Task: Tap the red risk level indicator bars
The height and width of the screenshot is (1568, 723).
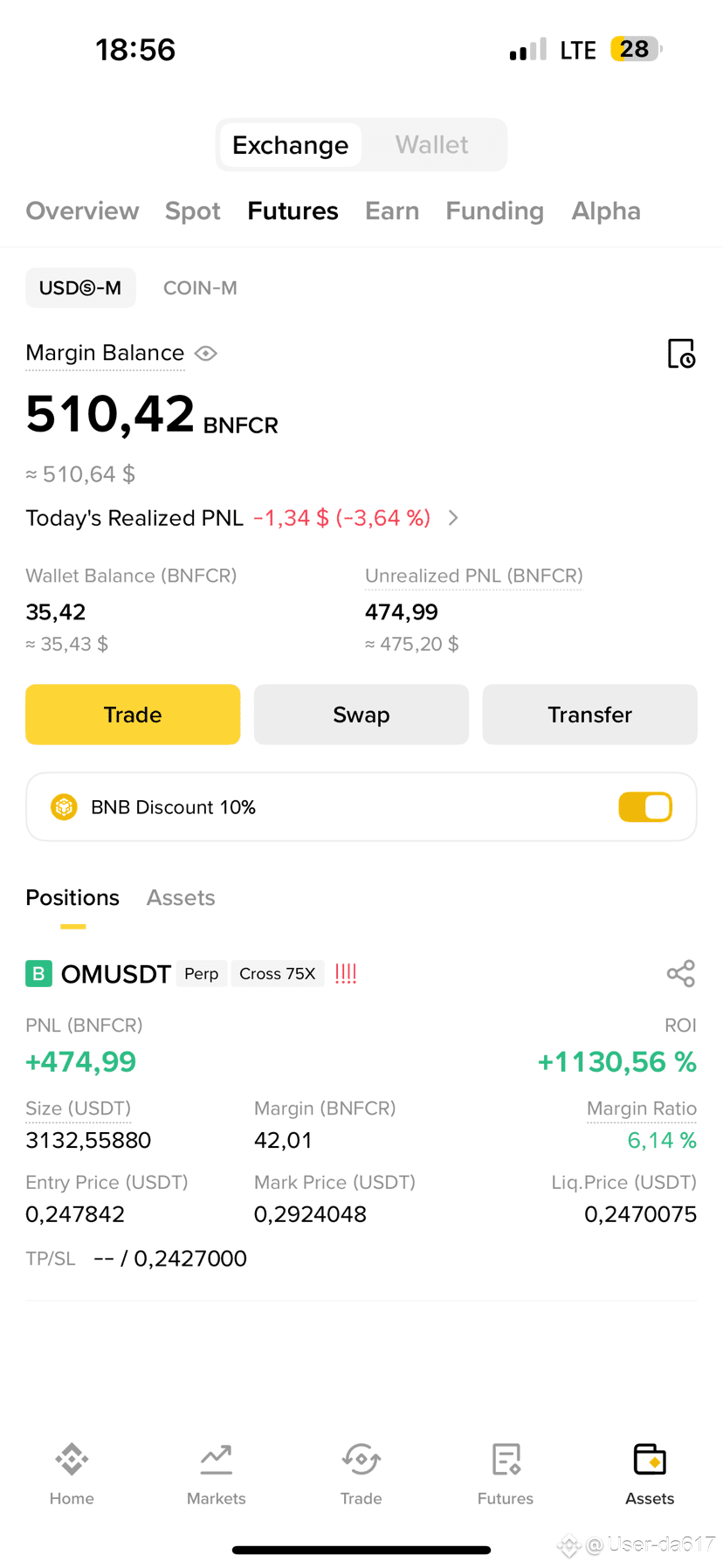Action: (346, 973)
